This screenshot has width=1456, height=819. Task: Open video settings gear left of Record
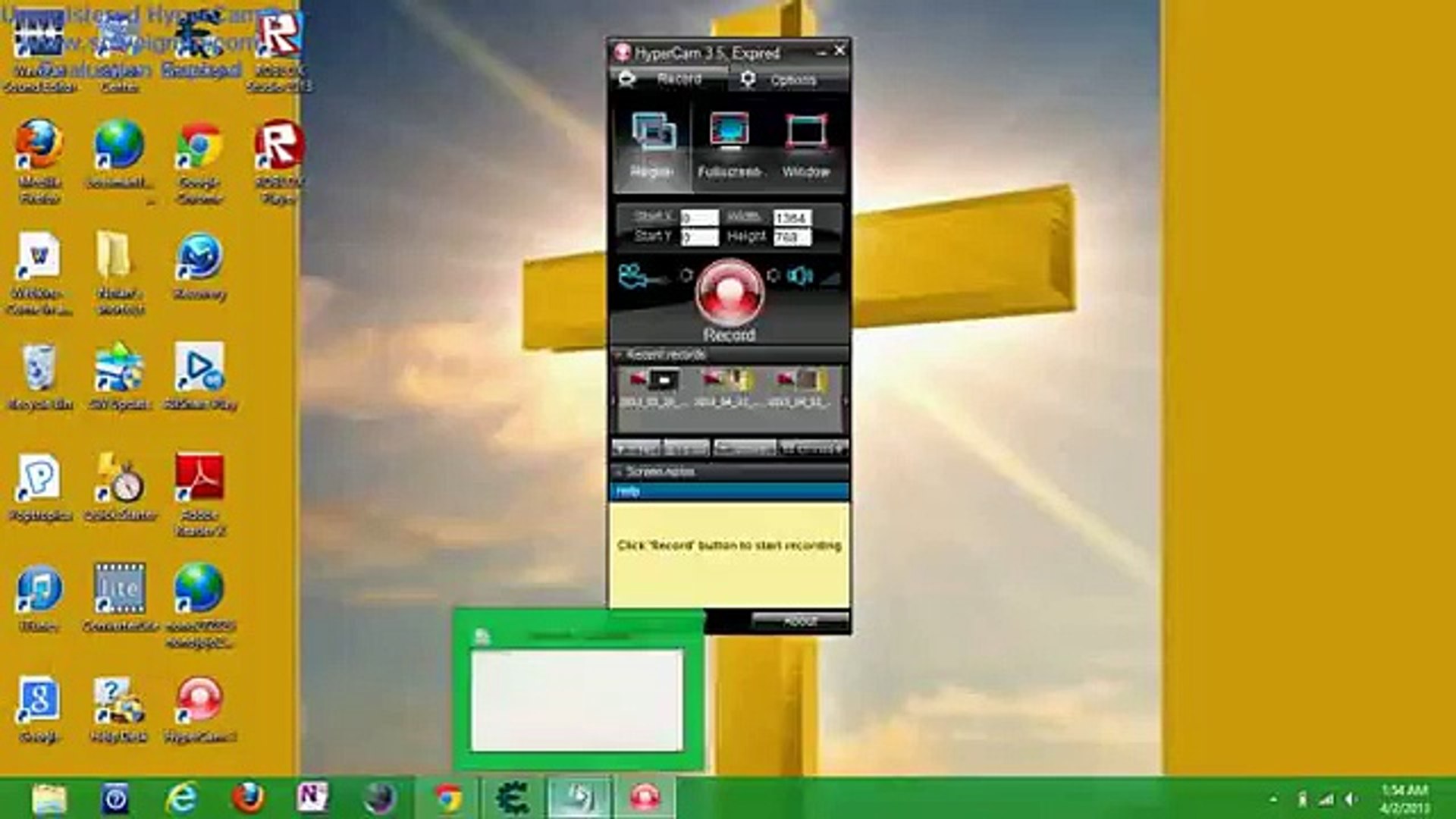point(686,275)
